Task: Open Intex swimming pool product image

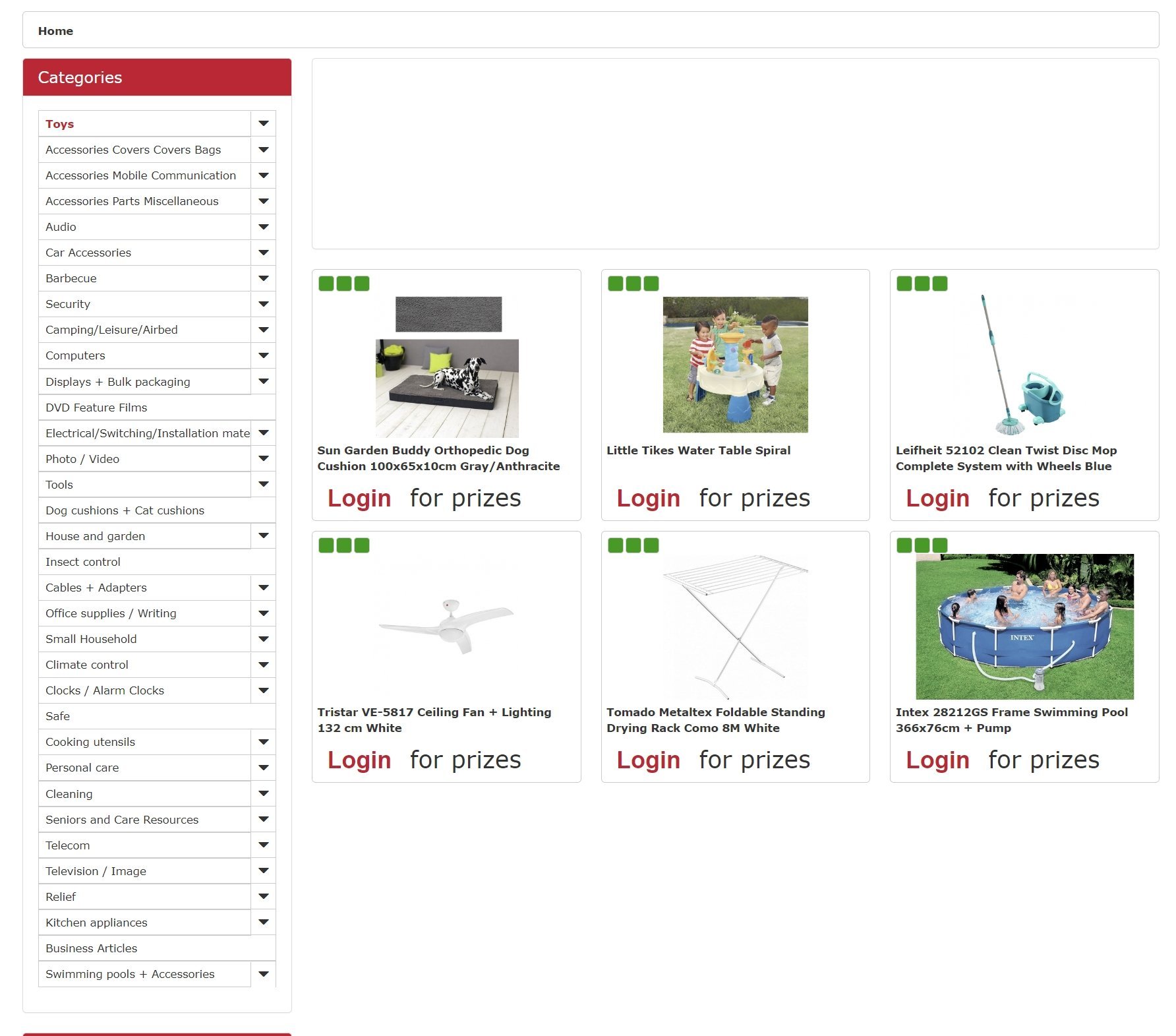Action: (1024, 626)
